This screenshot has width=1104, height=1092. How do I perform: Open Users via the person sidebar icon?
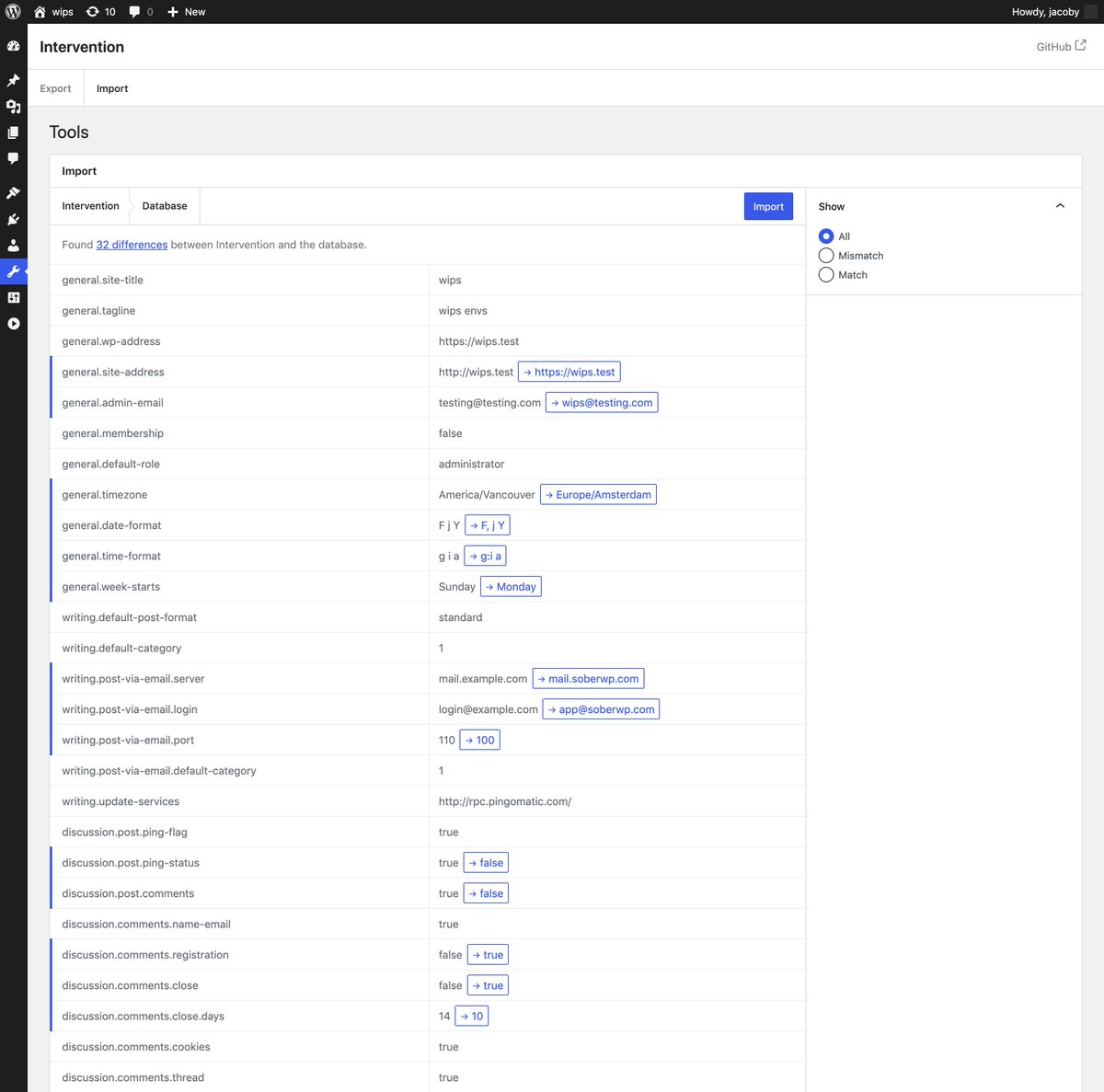pyautogui.click(x=13, y=246)
